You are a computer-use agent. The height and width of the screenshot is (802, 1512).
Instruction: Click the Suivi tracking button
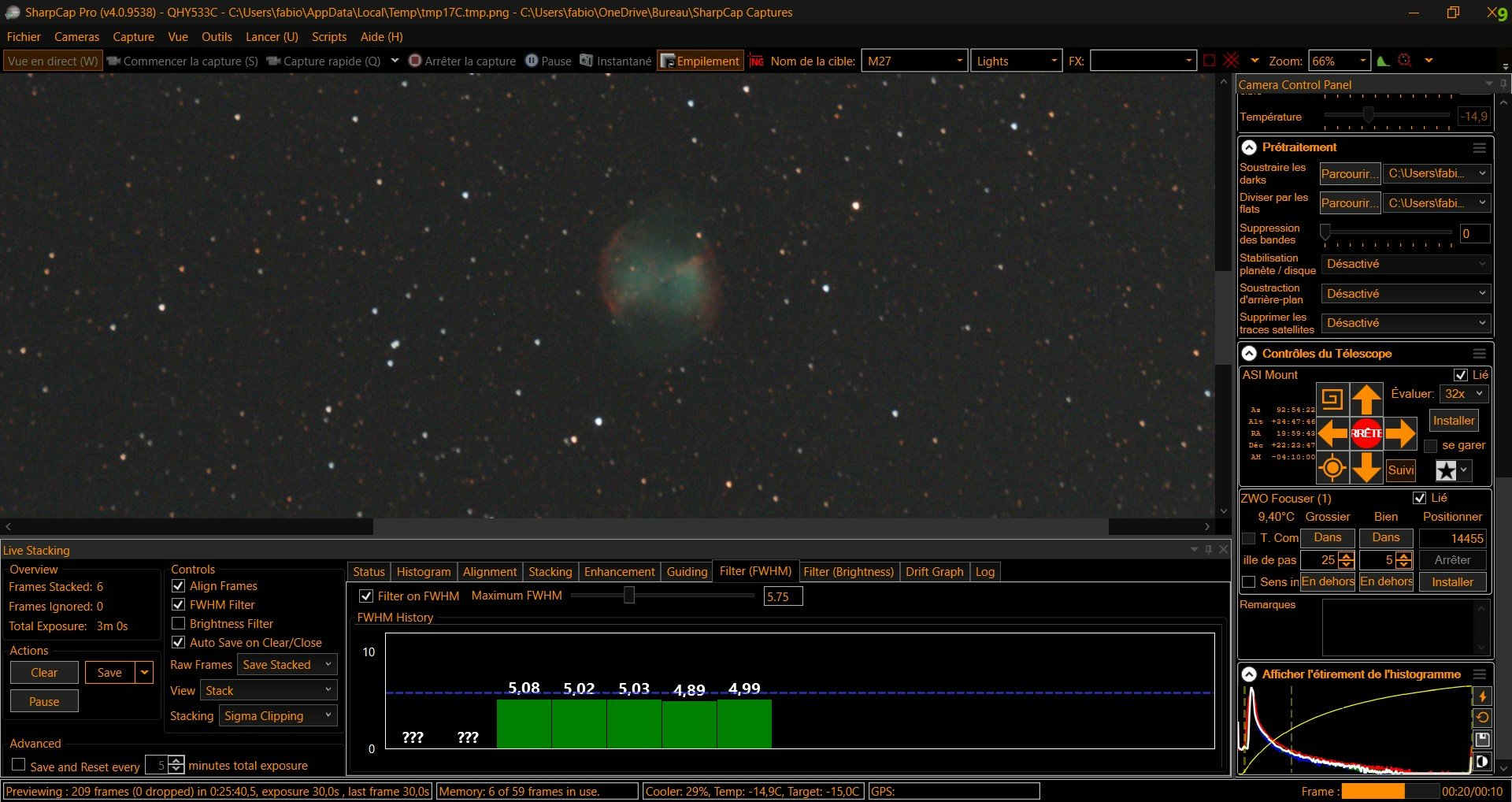(1401, 470)
